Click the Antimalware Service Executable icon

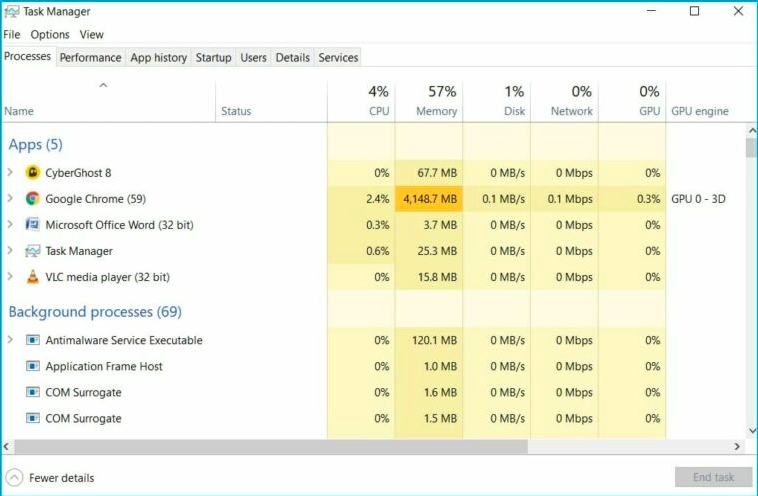coord(32,341)
